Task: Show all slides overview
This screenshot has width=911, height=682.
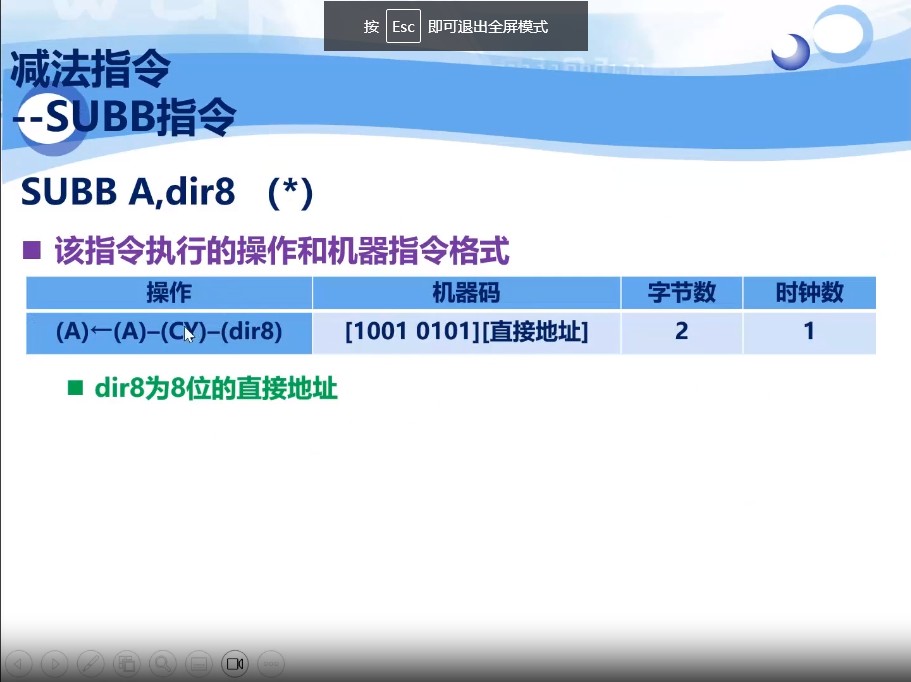Action: (x=127, y=663)
